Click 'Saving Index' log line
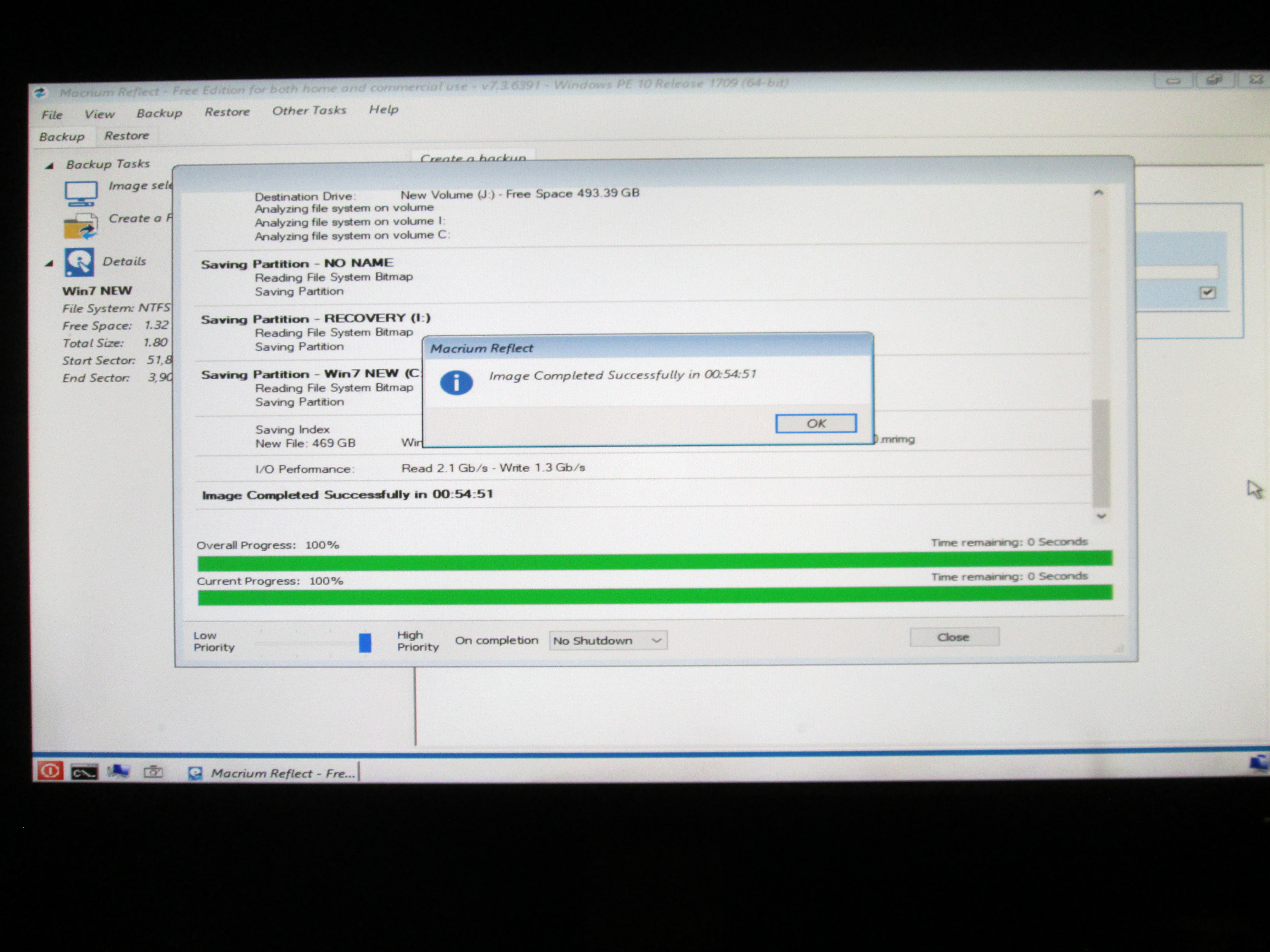The width and height of the screenshot is (1270, 952). point(292,429)
